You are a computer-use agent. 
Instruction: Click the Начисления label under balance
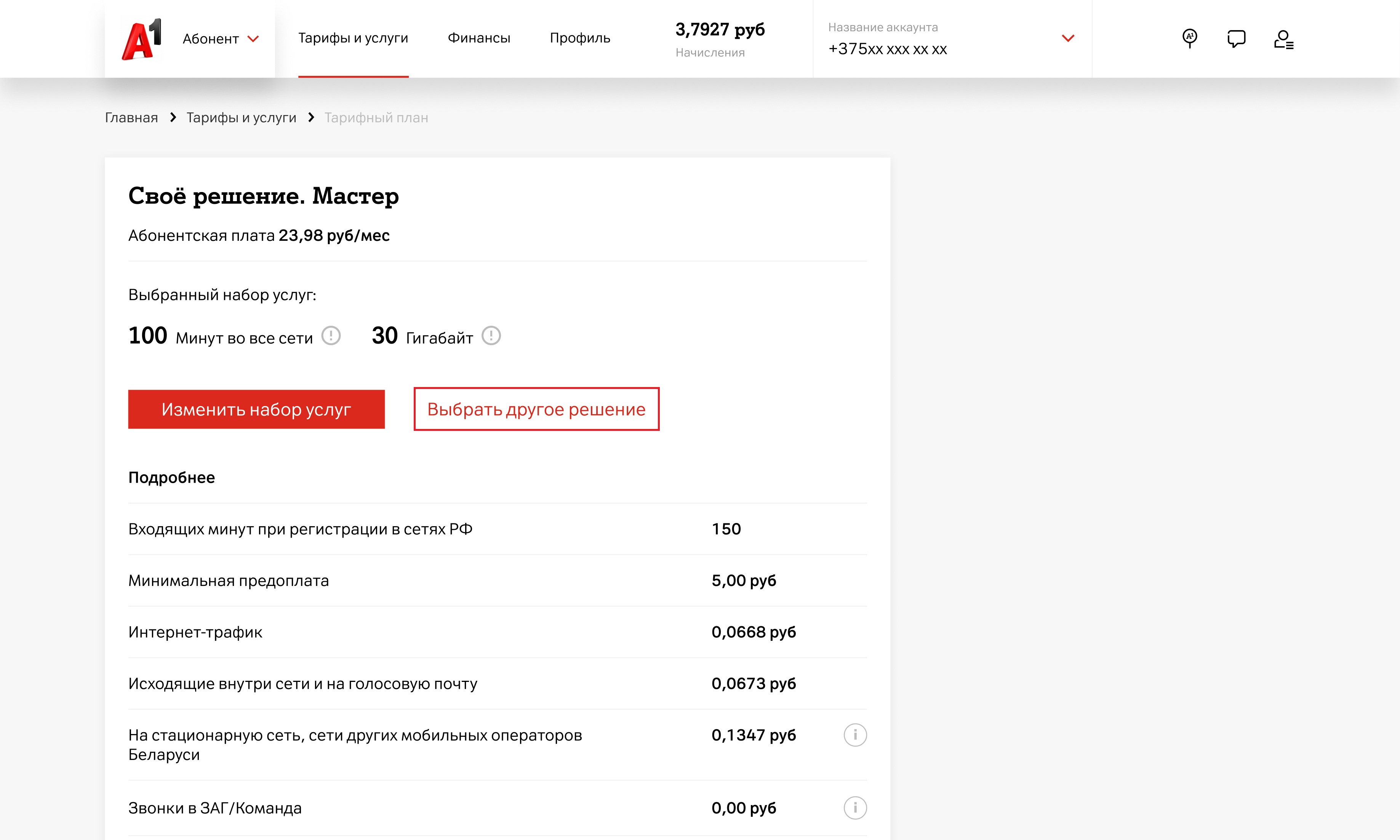click(710, 53)
